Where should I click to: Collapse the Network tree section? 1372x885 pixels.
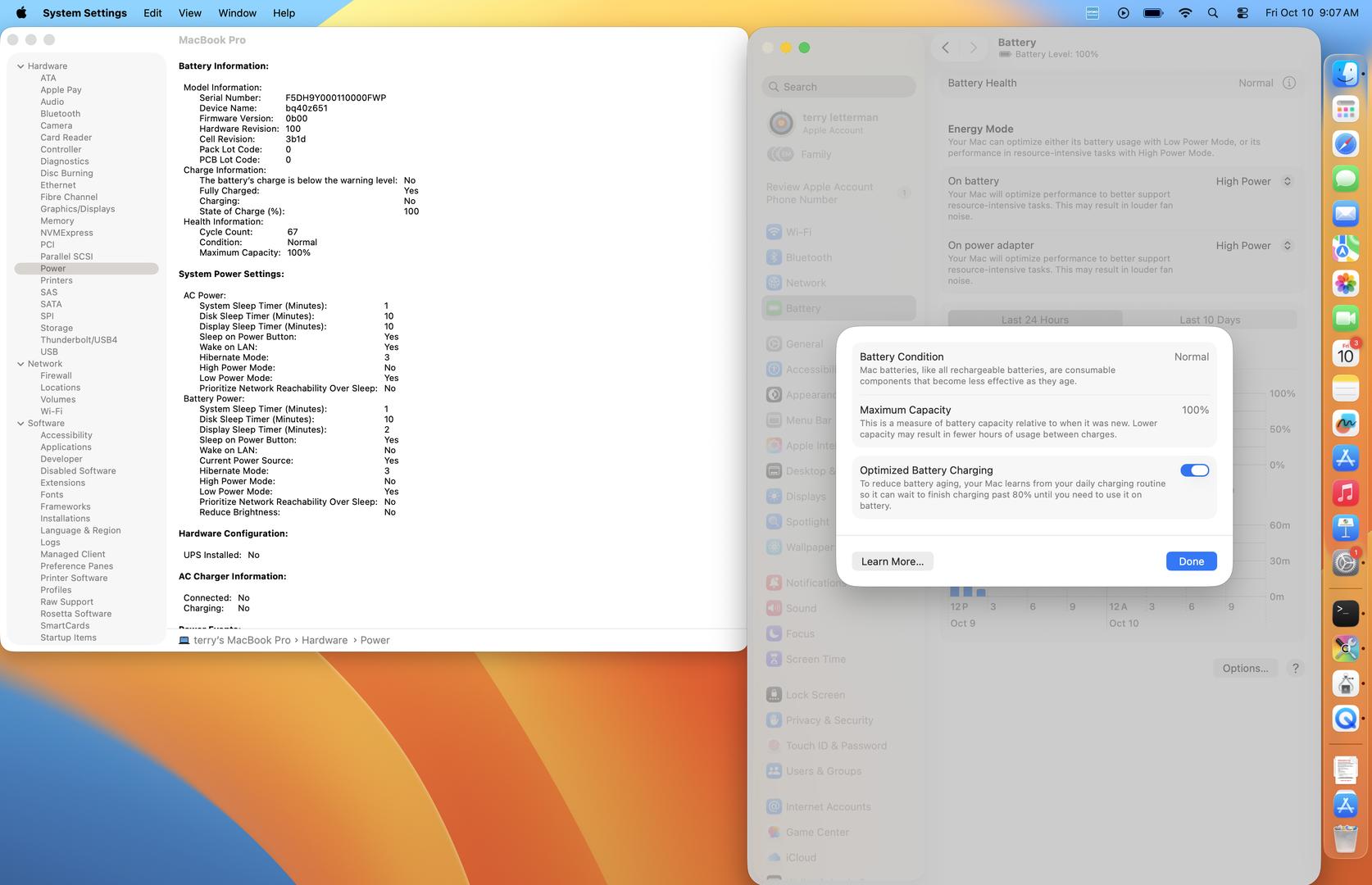[20, 364]
